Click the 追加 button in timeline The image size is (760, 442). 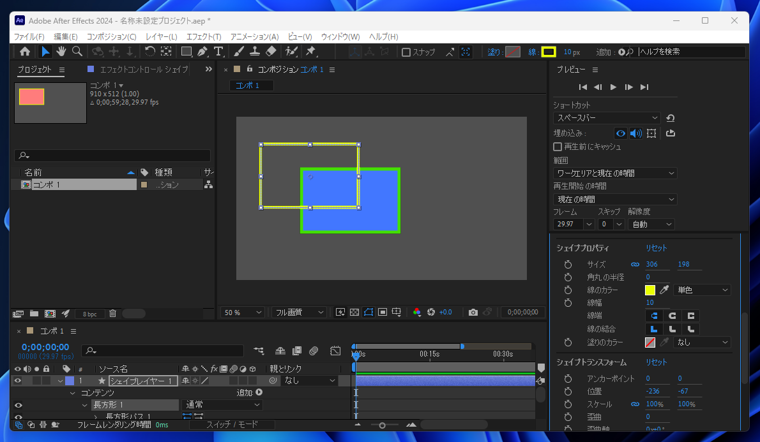[x=250, y=393]
